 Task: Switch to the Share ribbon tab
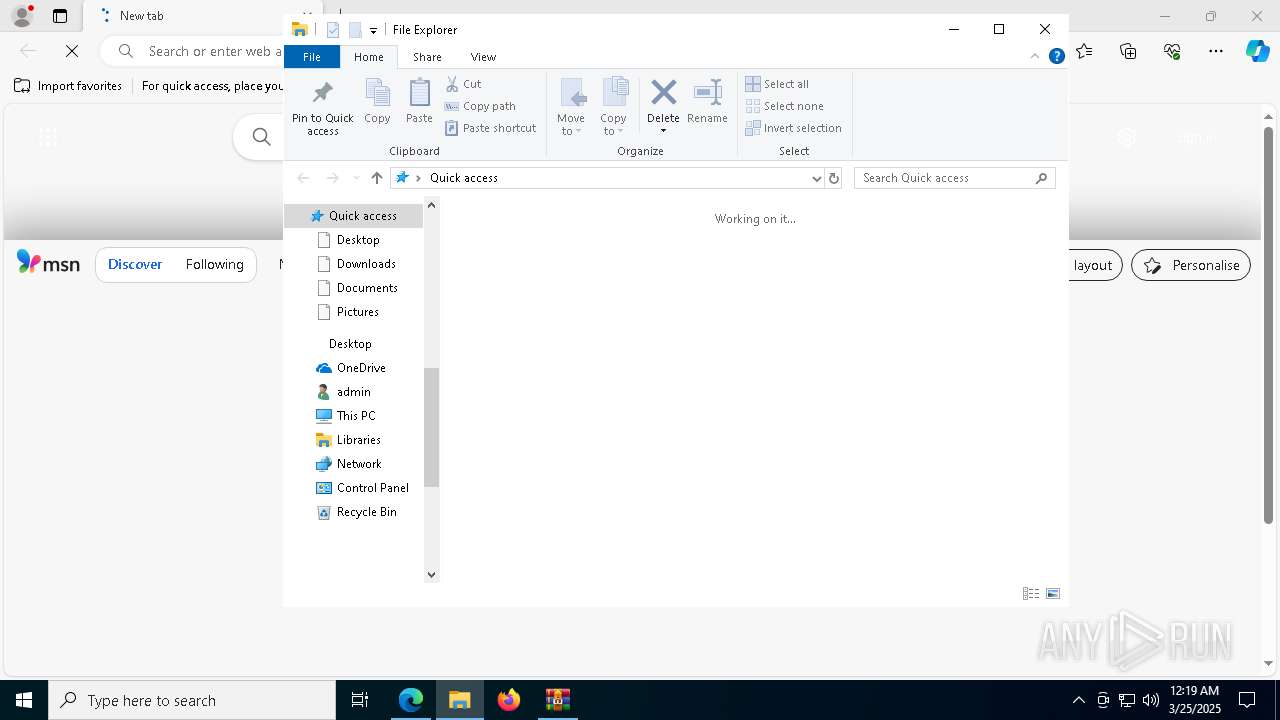click(427, 57)
